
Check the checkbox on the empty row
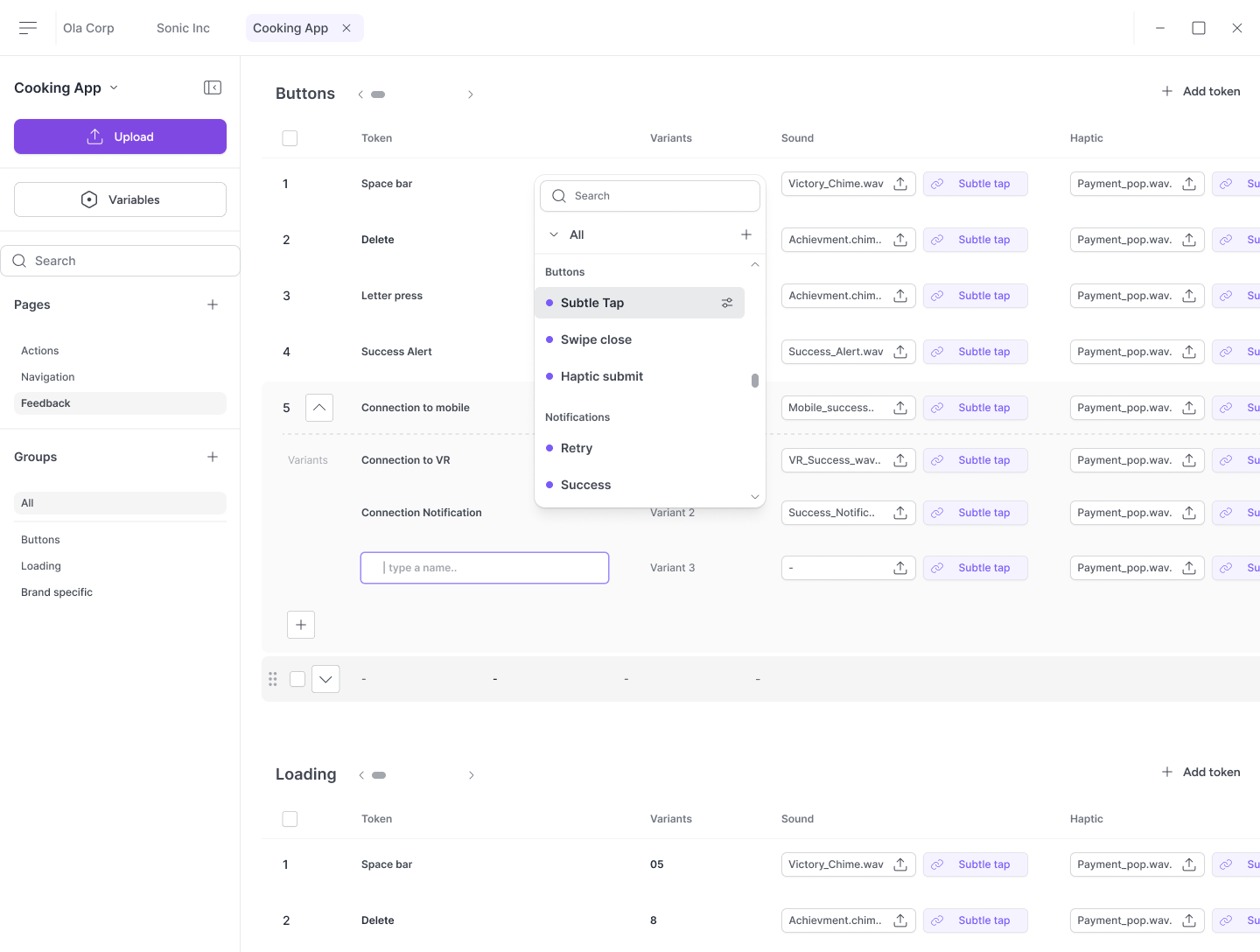tap(297, 679)
